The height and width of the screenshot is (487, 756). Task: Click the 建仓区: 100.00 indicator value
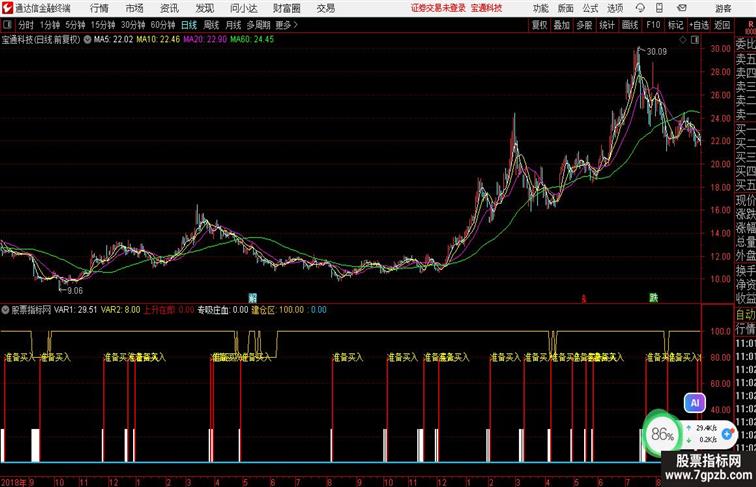click(278, 310)
